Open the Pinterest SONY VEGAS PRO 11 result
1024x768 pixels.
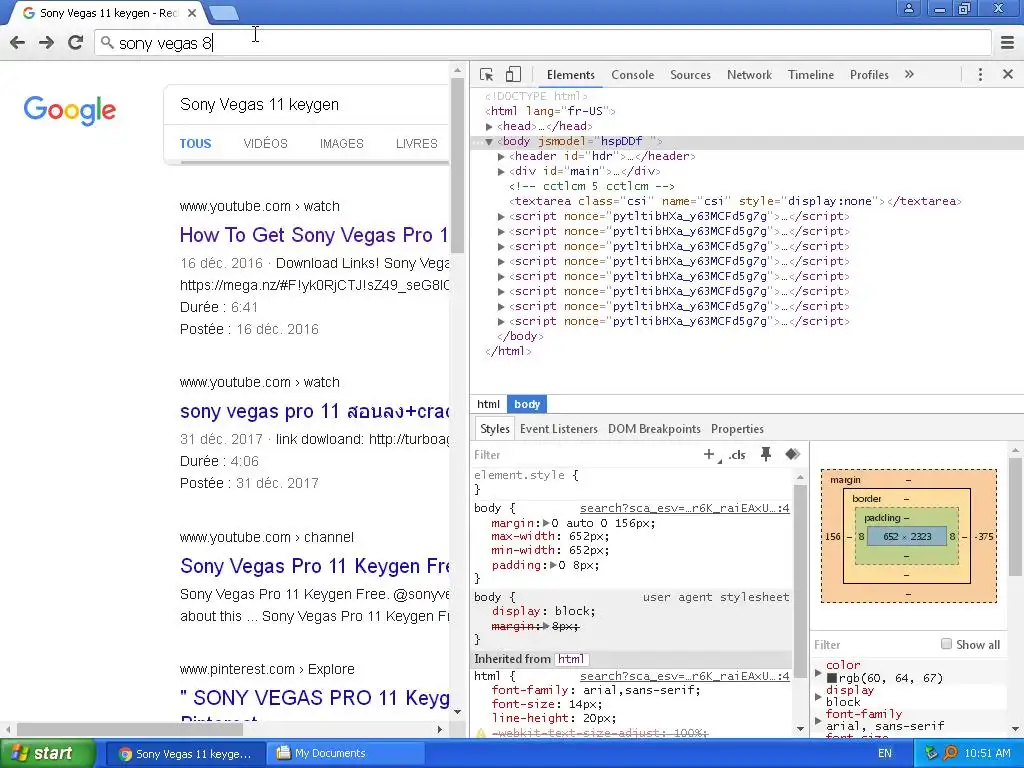[x=315, y=698]
